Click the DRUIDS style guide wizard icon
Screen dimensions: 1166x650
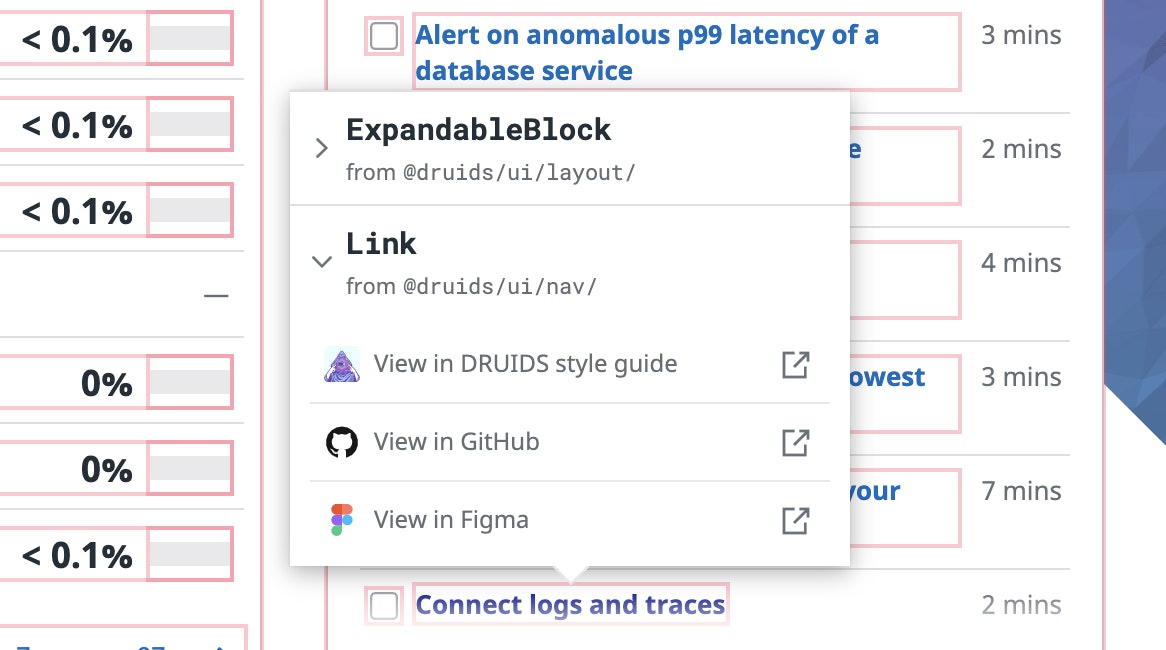tap(342, 365)
